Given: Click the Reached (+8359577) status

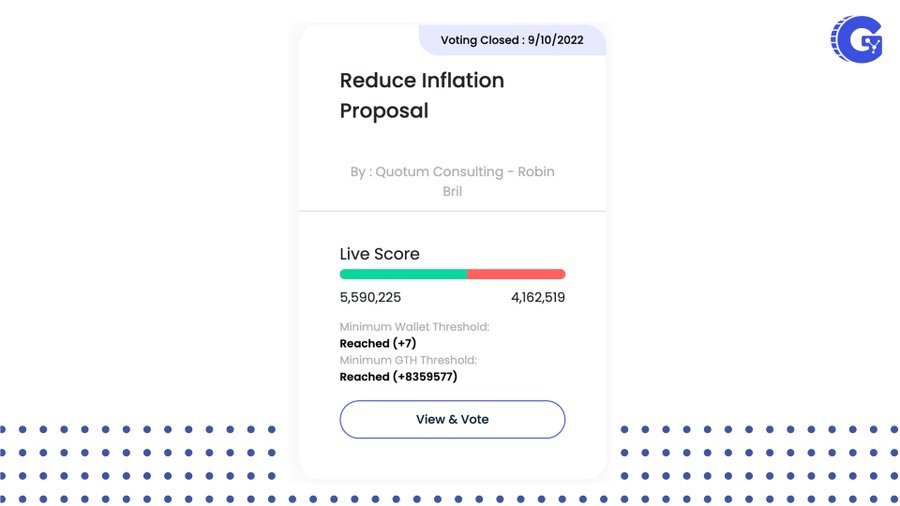Looking at the screenshot, I should (398, 376).
